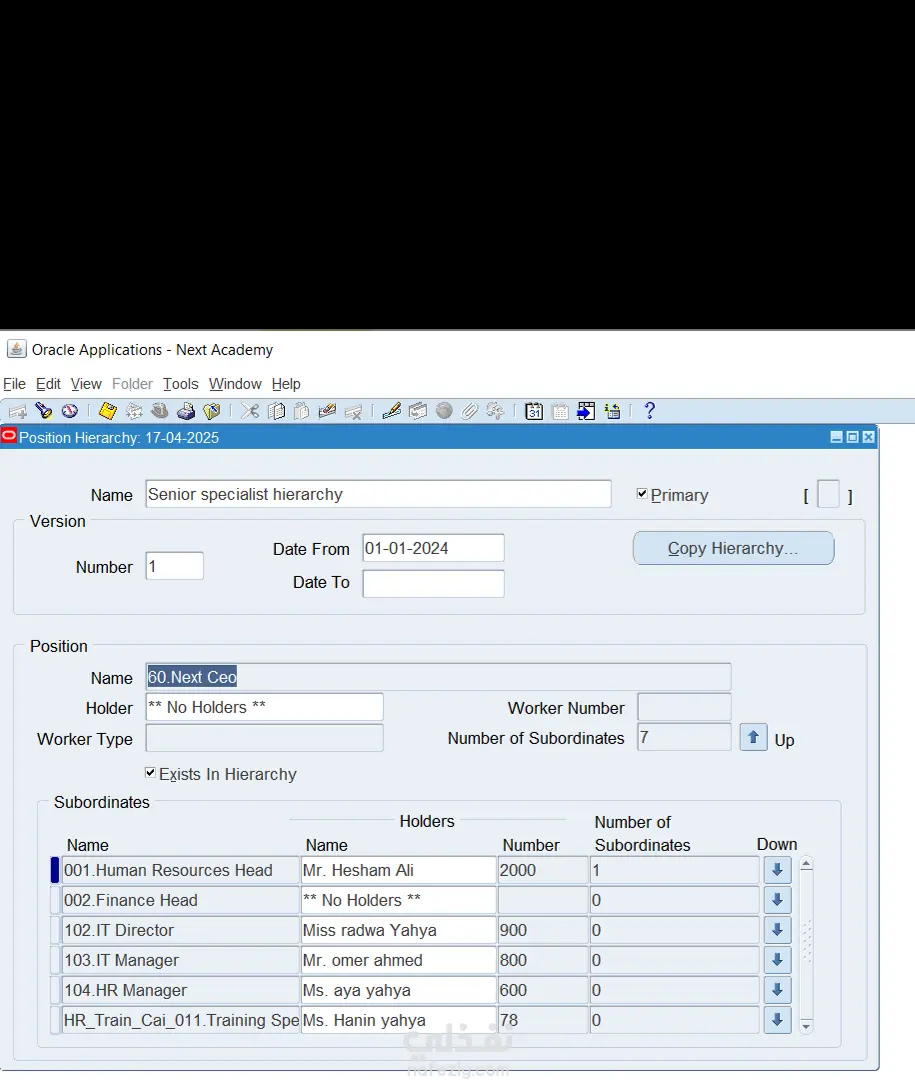Open the Folder menu
This screenshot has width=915, height=1080.
(x=132, y=384)
